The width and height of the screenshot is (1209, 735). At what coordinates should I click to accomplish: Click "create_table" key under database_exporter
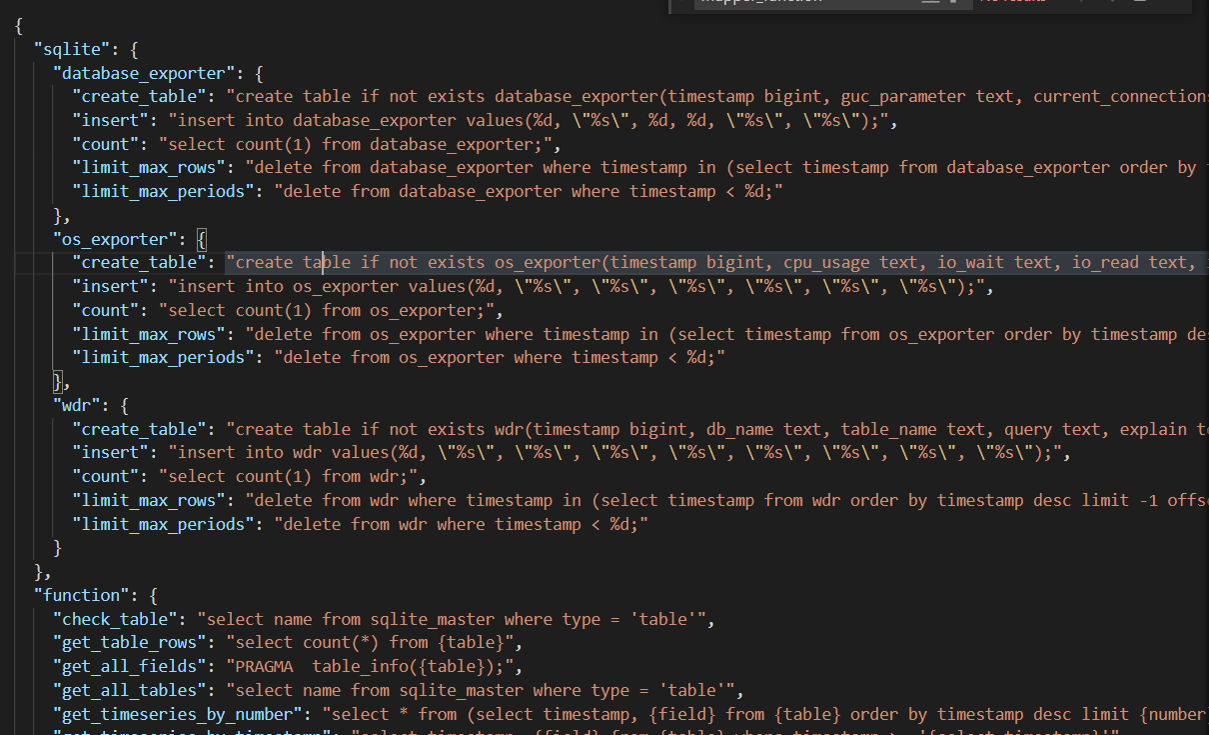139,96
